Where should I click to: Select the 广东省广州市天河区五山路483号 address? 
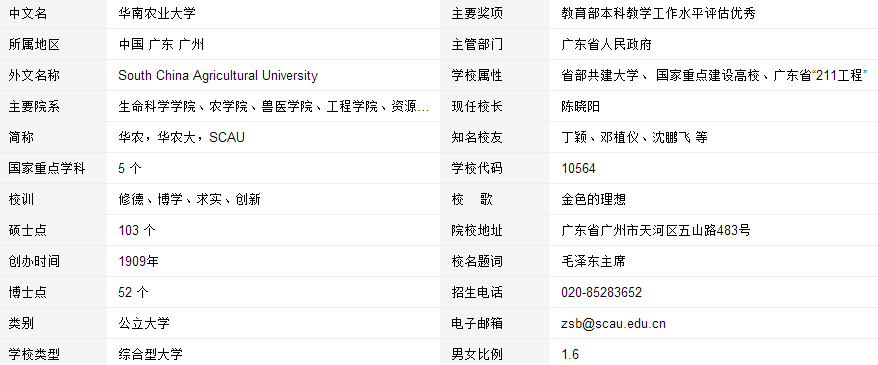click(x=656, y=230)
